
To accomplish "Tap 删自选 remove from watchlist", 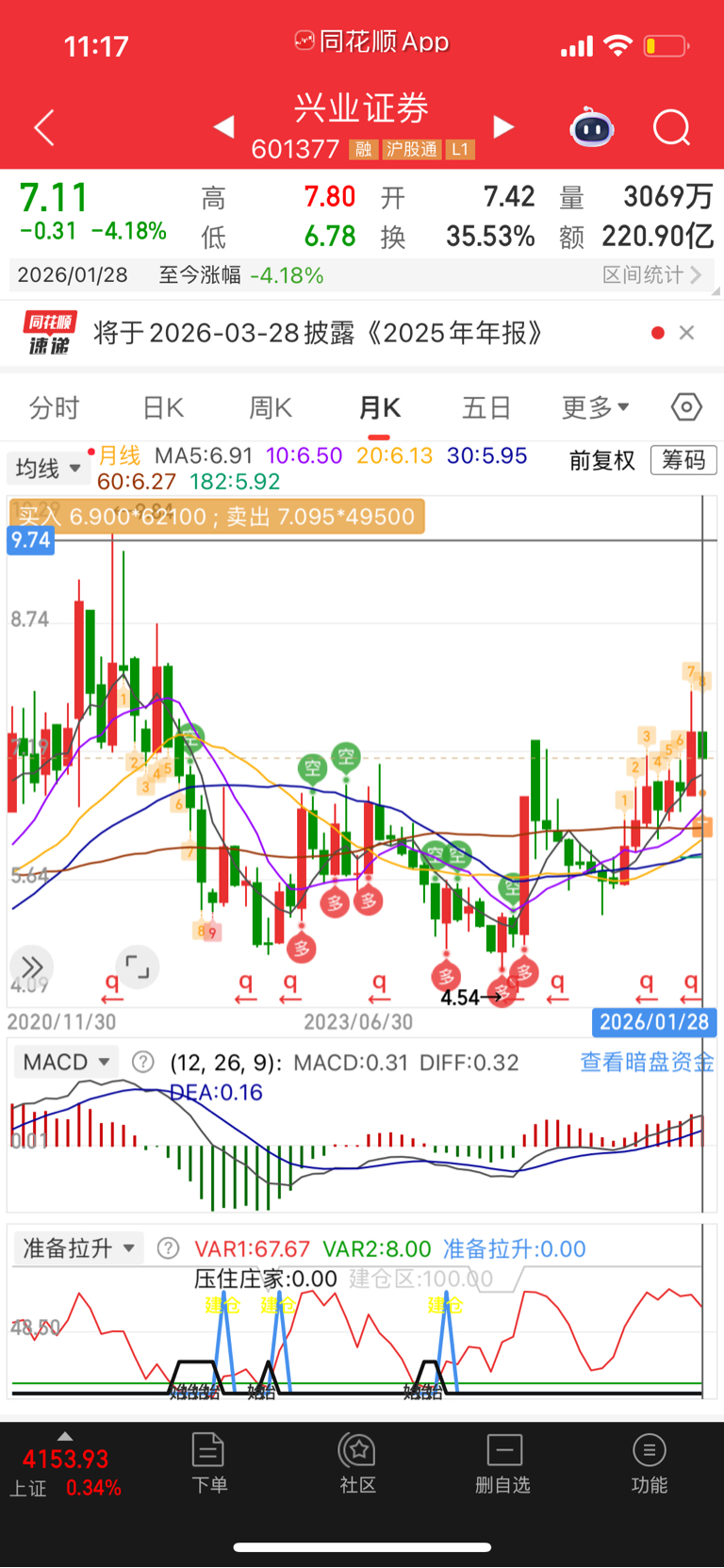I will coord(503,1462).
